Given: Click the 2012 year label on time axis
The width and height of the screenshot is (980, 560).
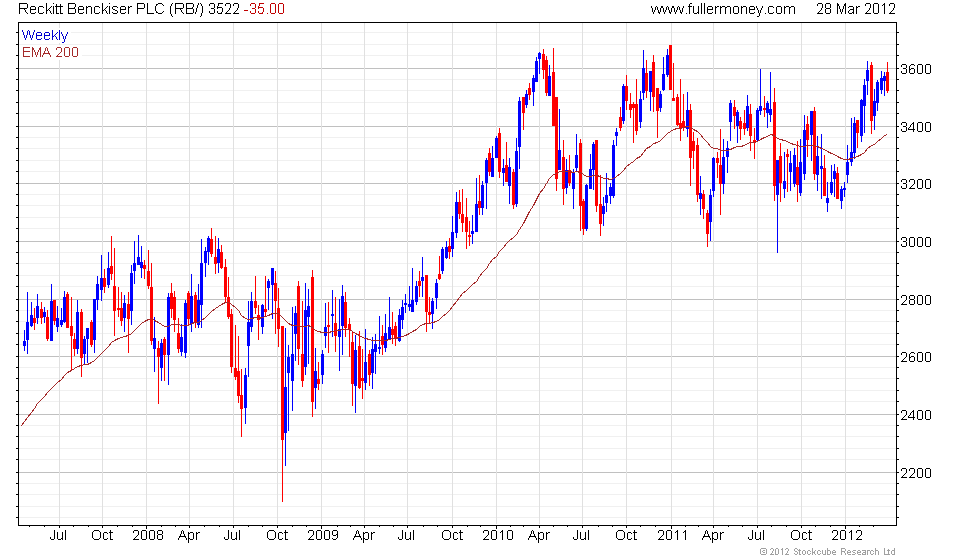Looking at the screenshot, I should pyautogui.click(x=847, y=536).
